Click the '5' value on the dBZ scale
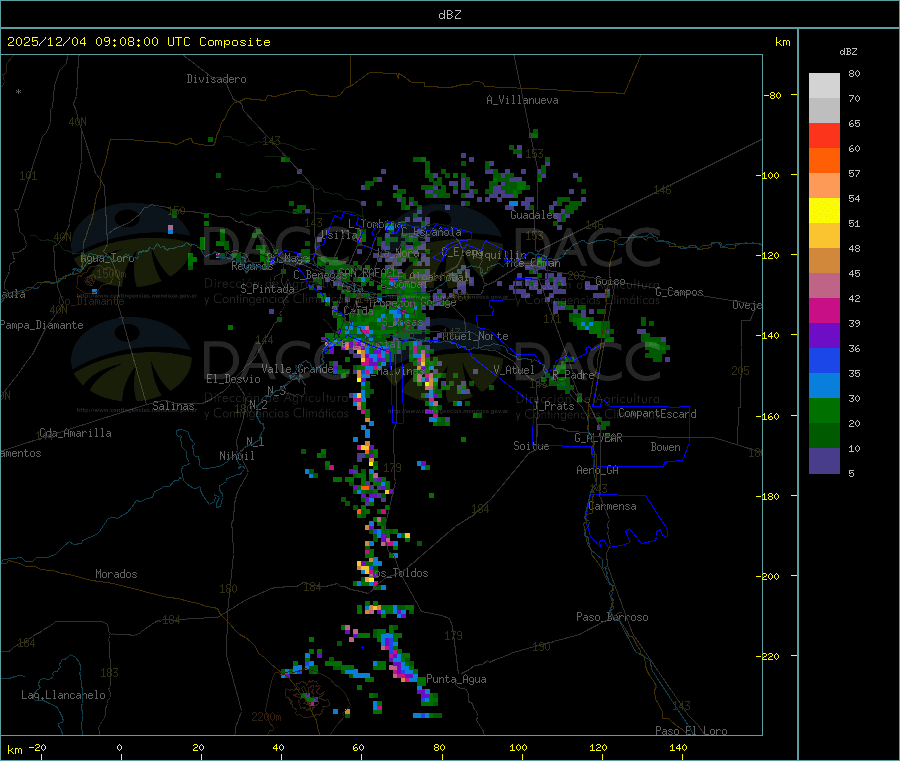Viewport: 900px width, 761px height. click(851, 473)
